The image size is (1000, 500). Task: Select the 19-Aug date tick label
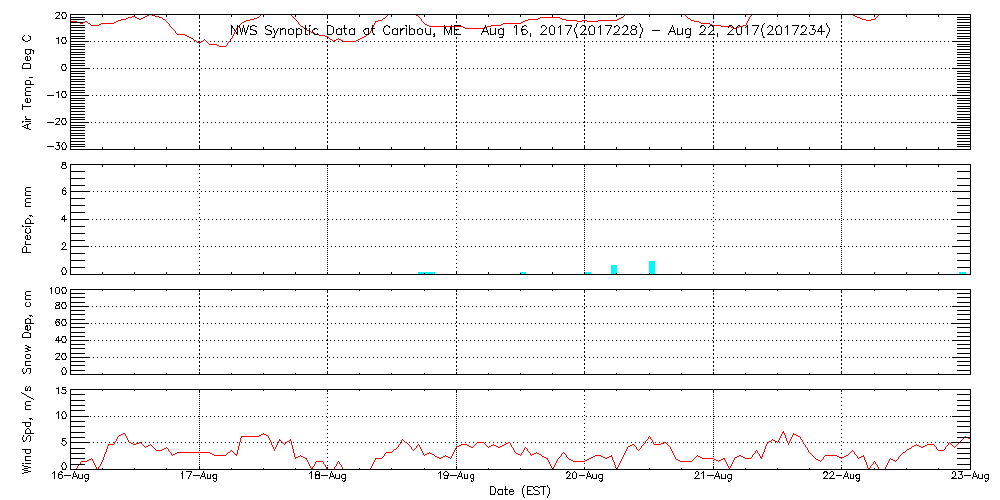456,478
